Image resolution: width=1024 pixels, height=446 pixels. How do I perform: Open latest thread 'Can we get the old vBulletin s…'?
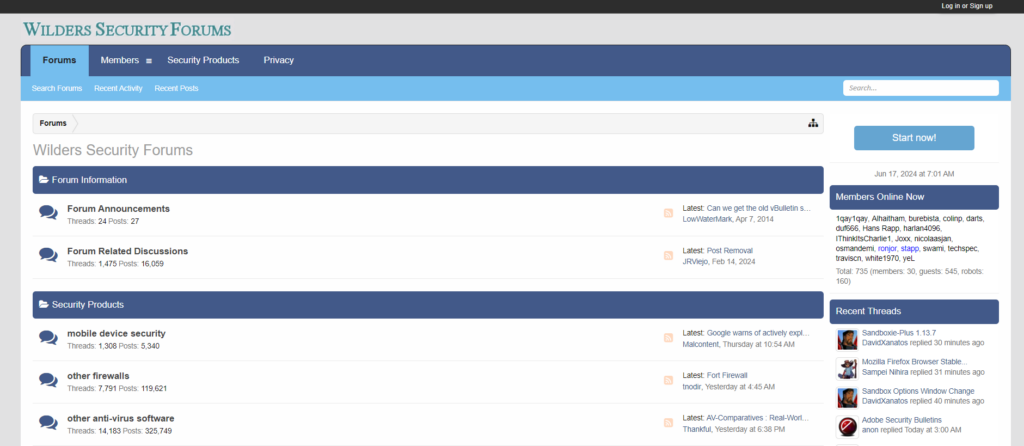758,208
